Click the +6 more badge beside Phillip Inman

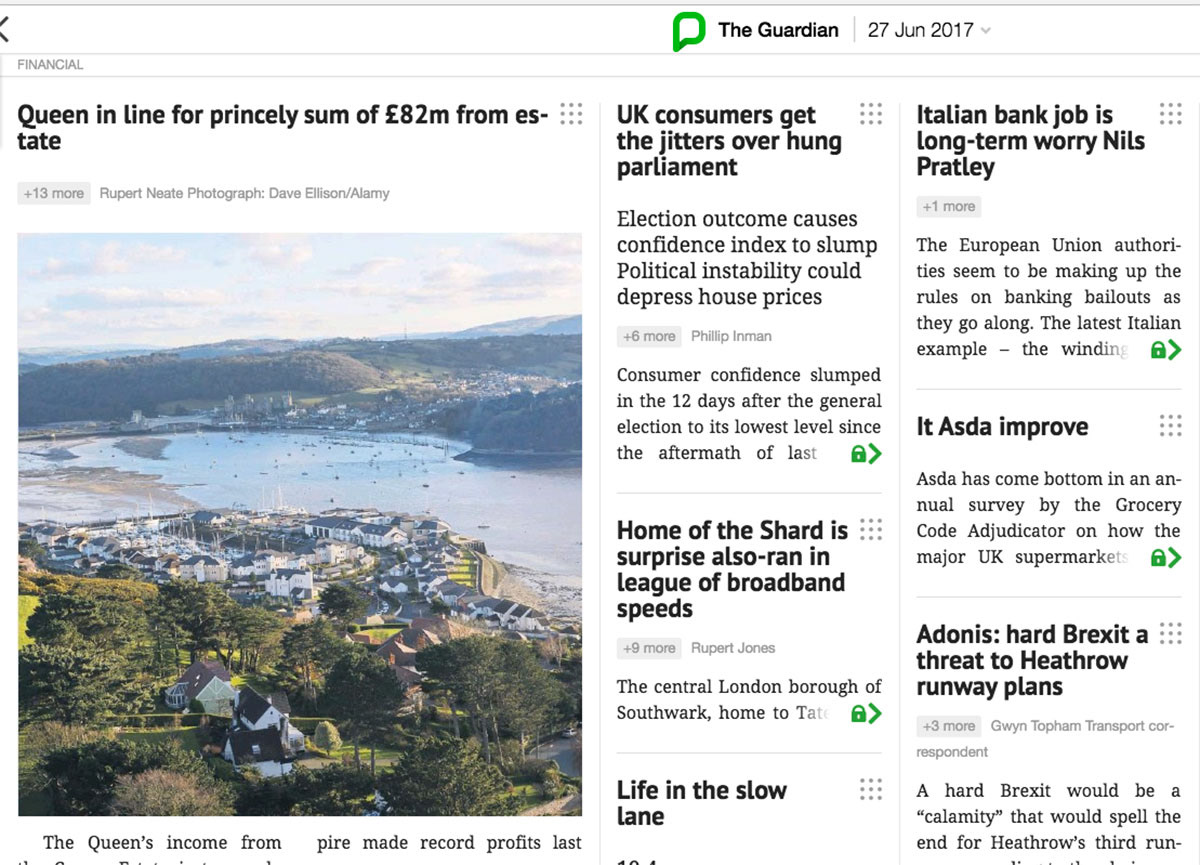point(650,337)
